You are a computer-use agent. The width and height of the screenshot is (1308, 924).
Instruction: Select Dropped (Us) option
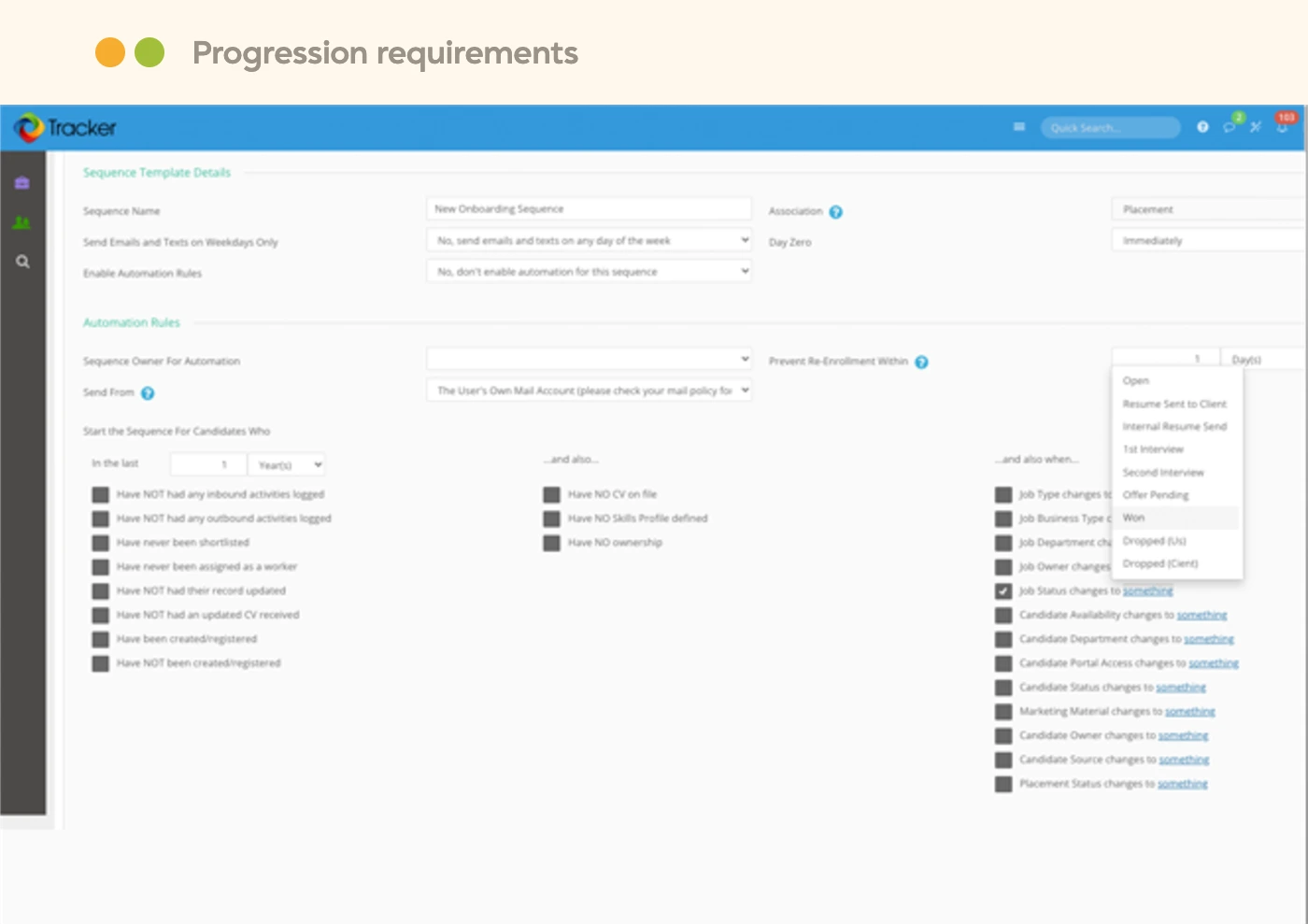[x=1177, y=541]
